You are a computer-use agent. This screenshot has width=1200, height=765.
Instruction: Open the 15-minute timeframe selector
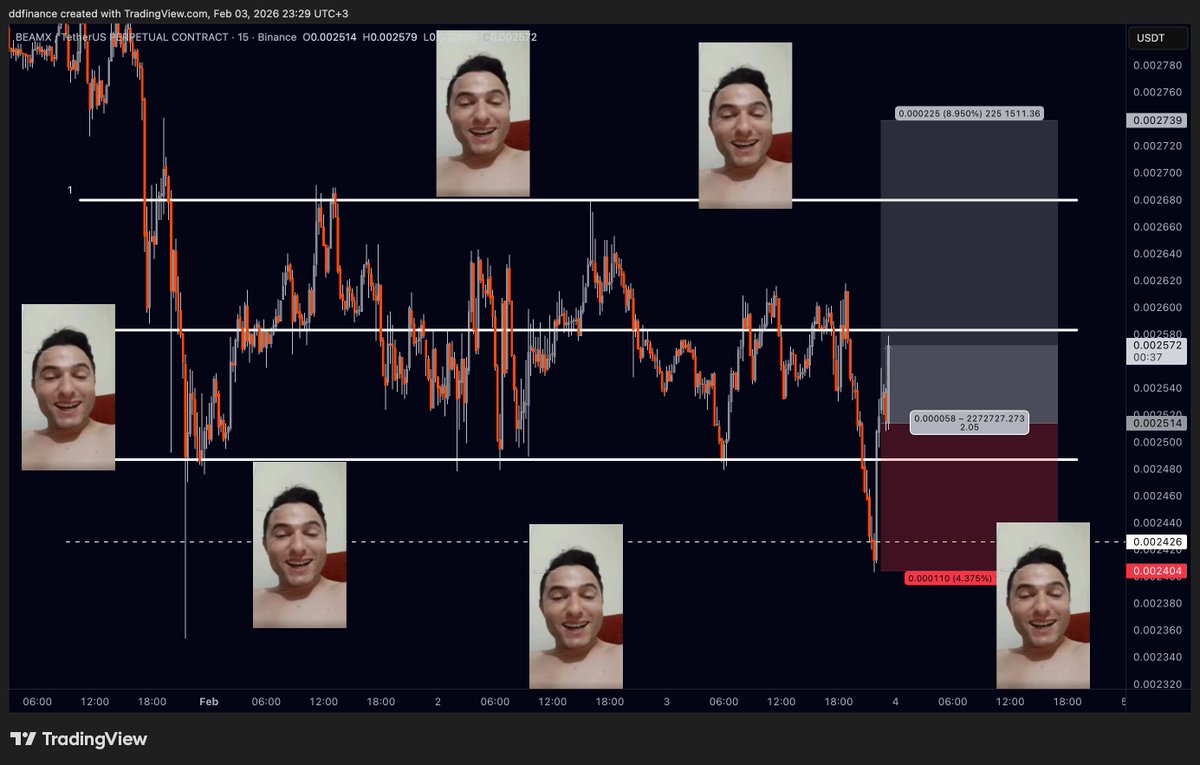[242, 37]
